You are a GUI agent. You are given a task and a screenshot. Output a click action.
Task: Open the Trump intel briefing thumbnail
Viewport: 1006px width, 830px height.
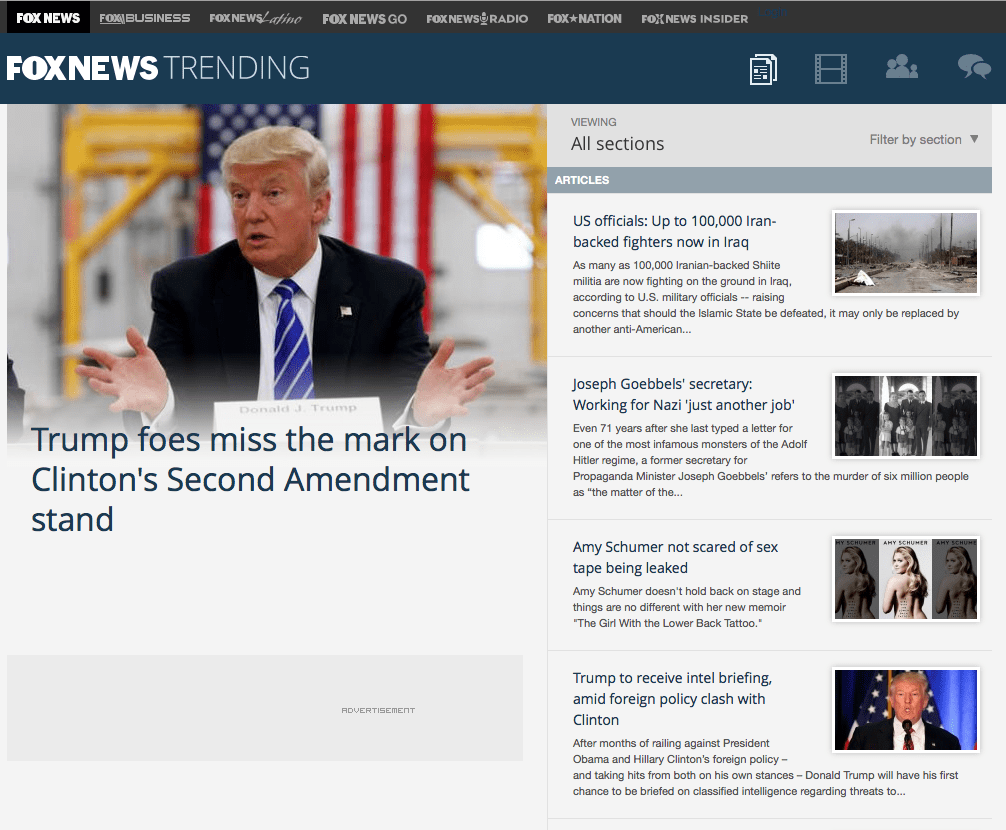pyautogui.click(x=905, y=710)
